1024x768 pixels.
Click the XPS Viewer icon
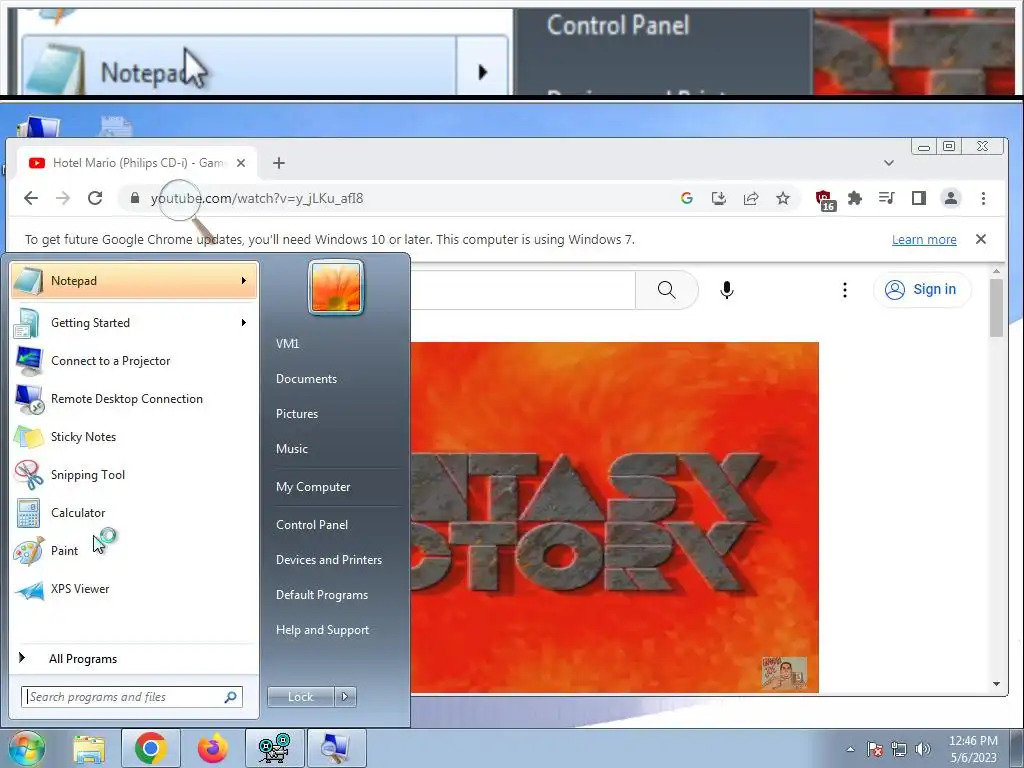pyautogui.click(x=28, y=589)
